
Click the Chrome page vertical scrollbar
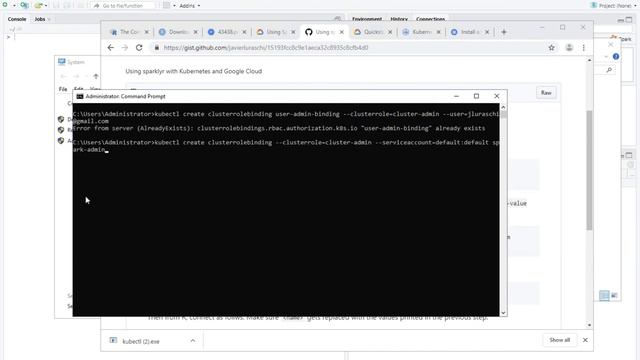click(589, 170)
